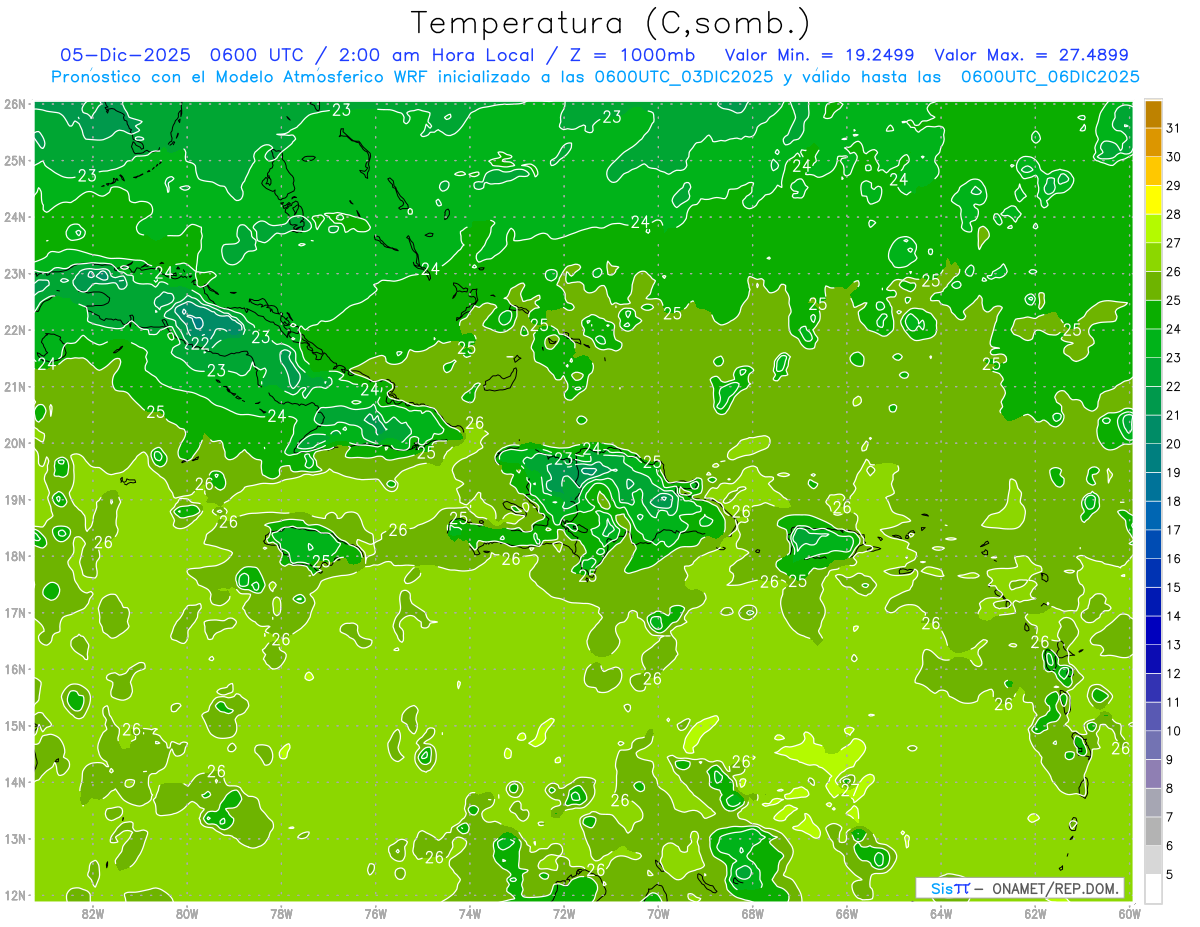Click the 26N latitude axis label

point(14,104)
